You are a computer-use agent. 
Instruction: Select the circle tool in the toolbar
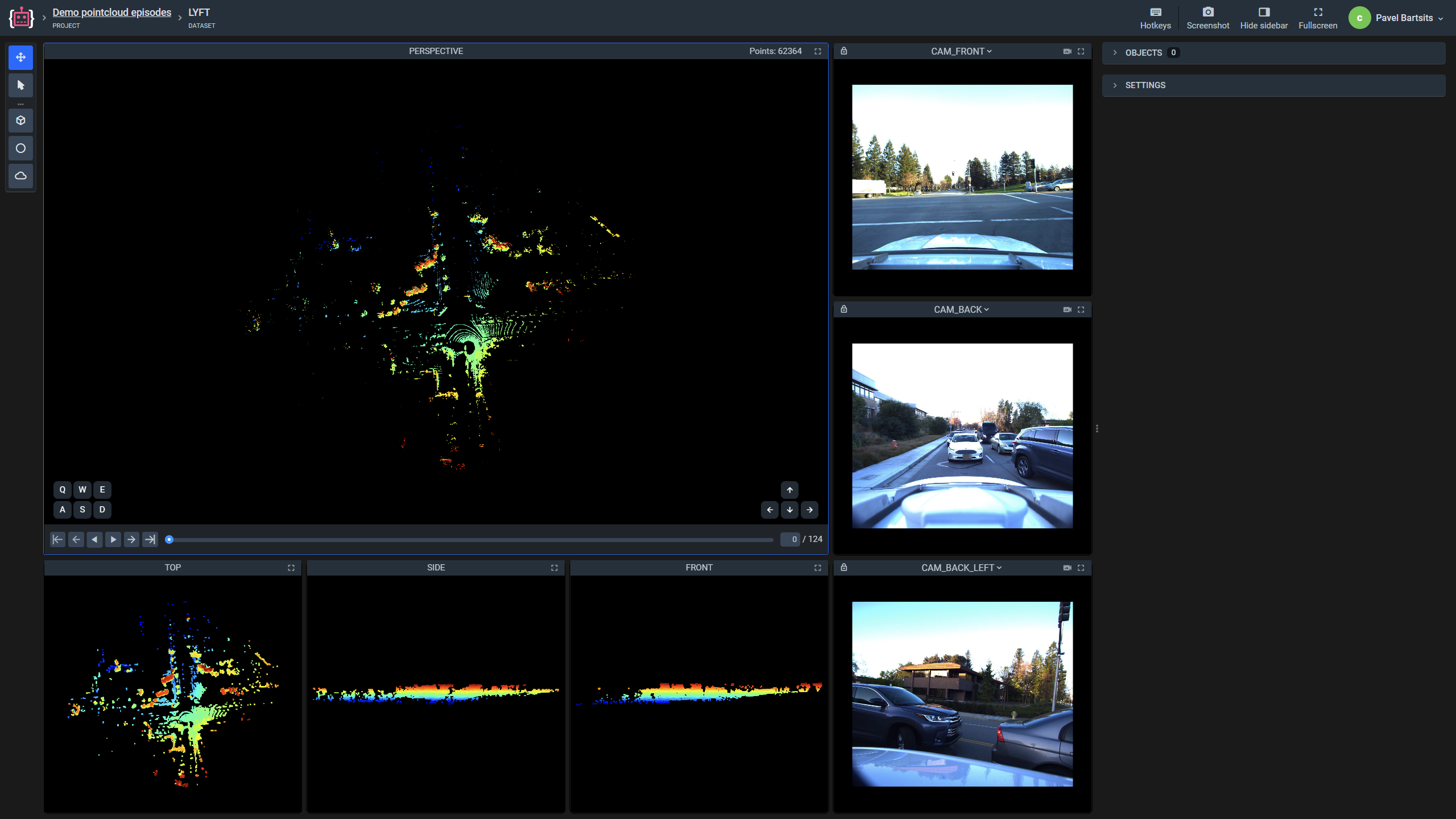click(20, 148)
